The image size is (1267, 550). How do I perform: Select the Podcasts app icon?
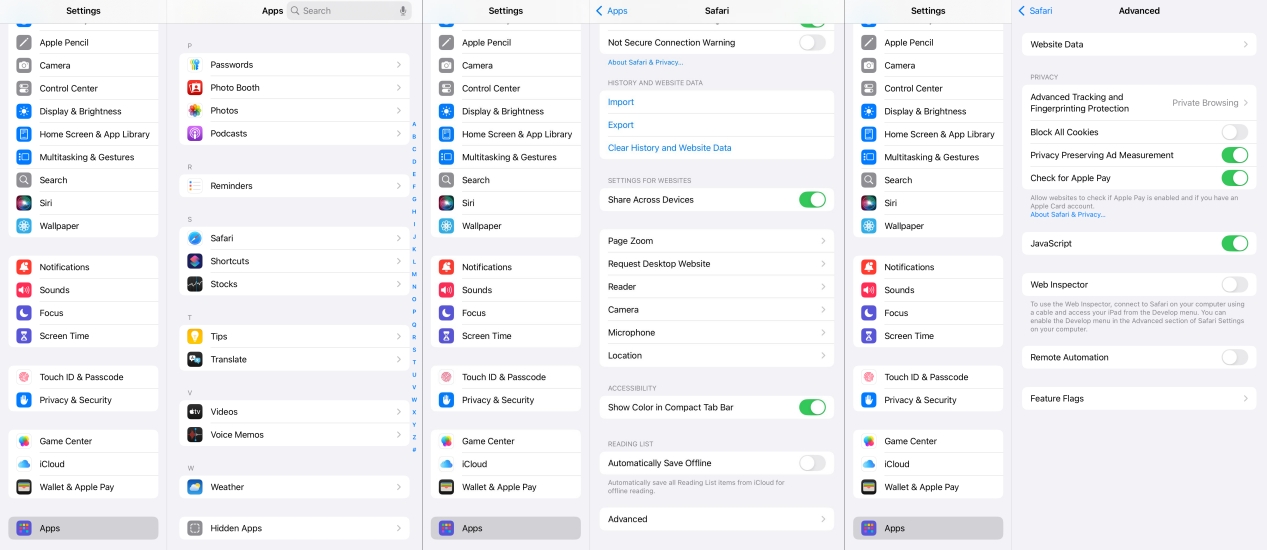coord(195,134)
